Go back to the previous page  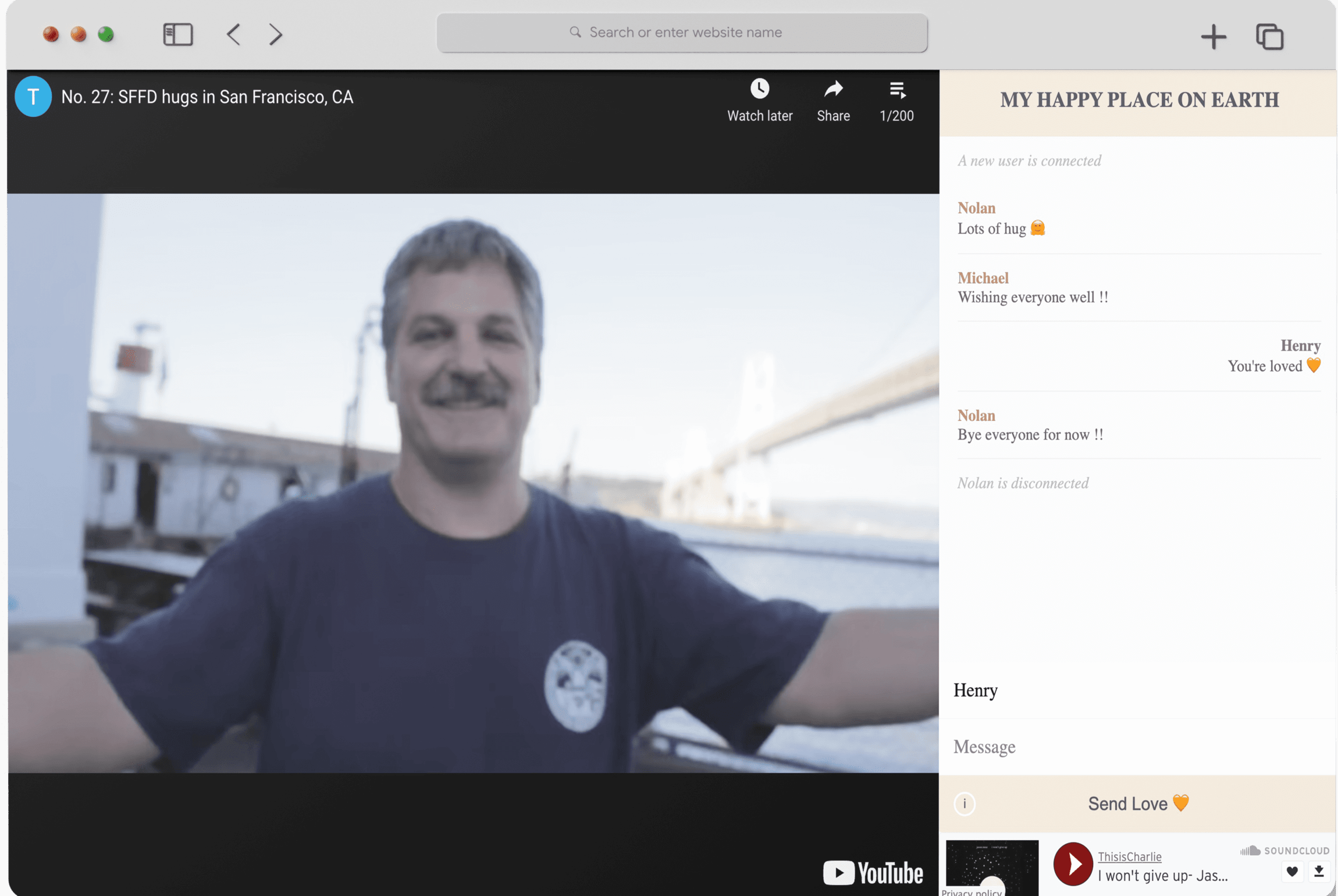[234, 35]
